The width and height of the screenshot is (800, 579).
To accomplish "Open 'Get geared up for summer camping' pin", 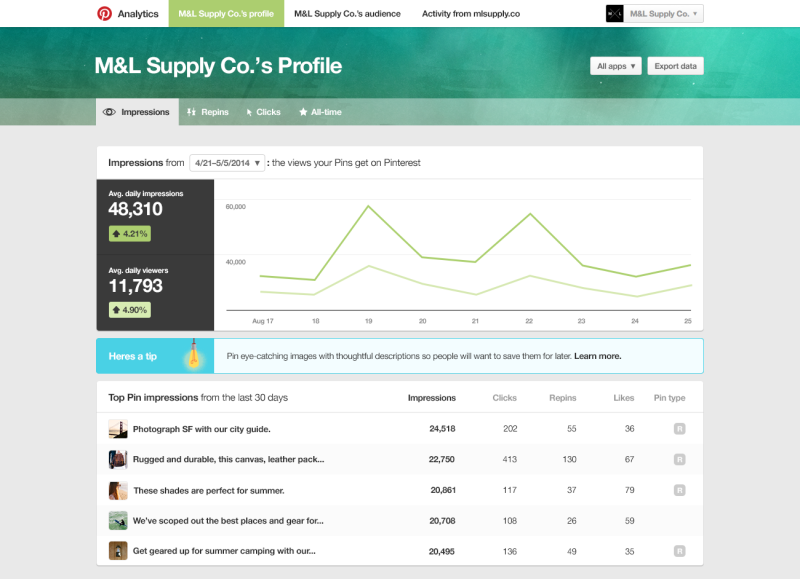I will pos(224,551).
